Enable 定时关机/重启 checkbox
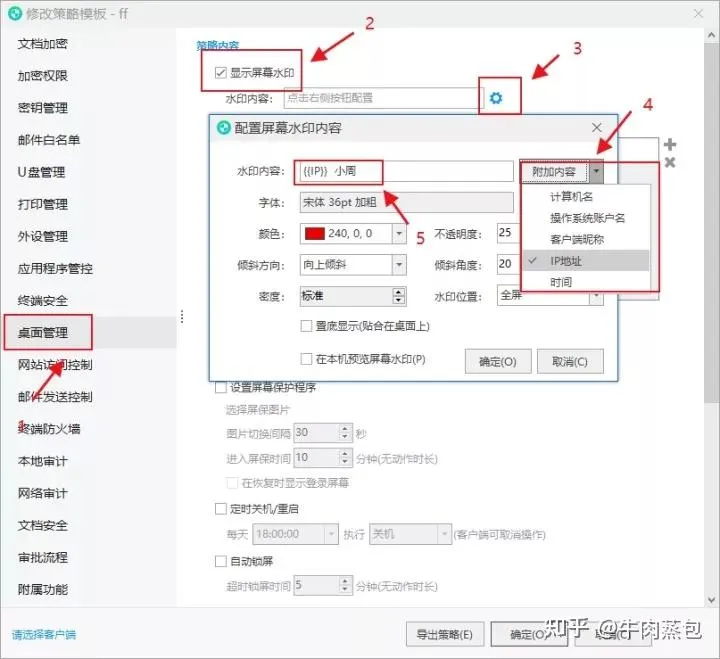 [x=221, y=509]
